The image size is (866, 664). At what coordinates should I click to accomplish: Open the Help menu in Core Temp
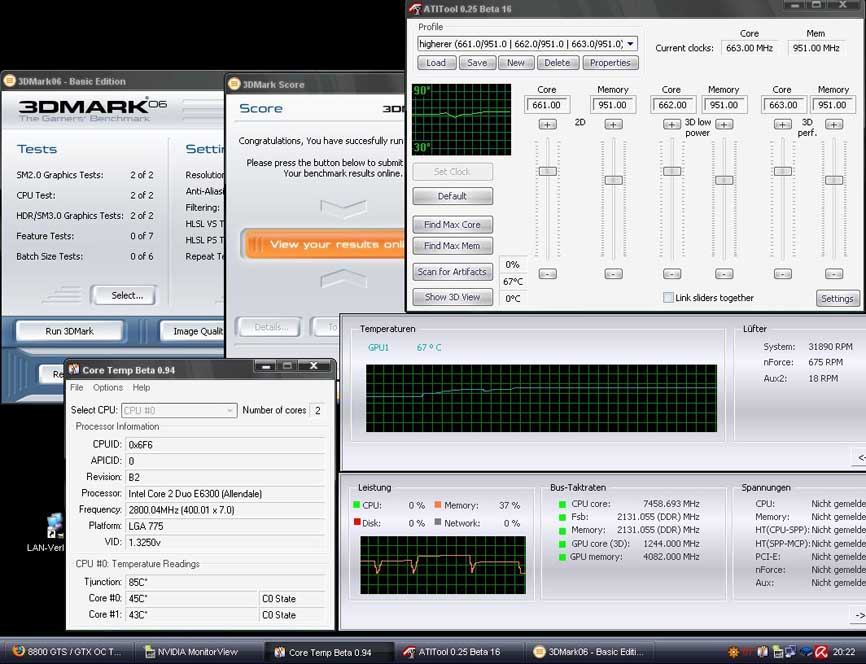[x=141, y=387]
